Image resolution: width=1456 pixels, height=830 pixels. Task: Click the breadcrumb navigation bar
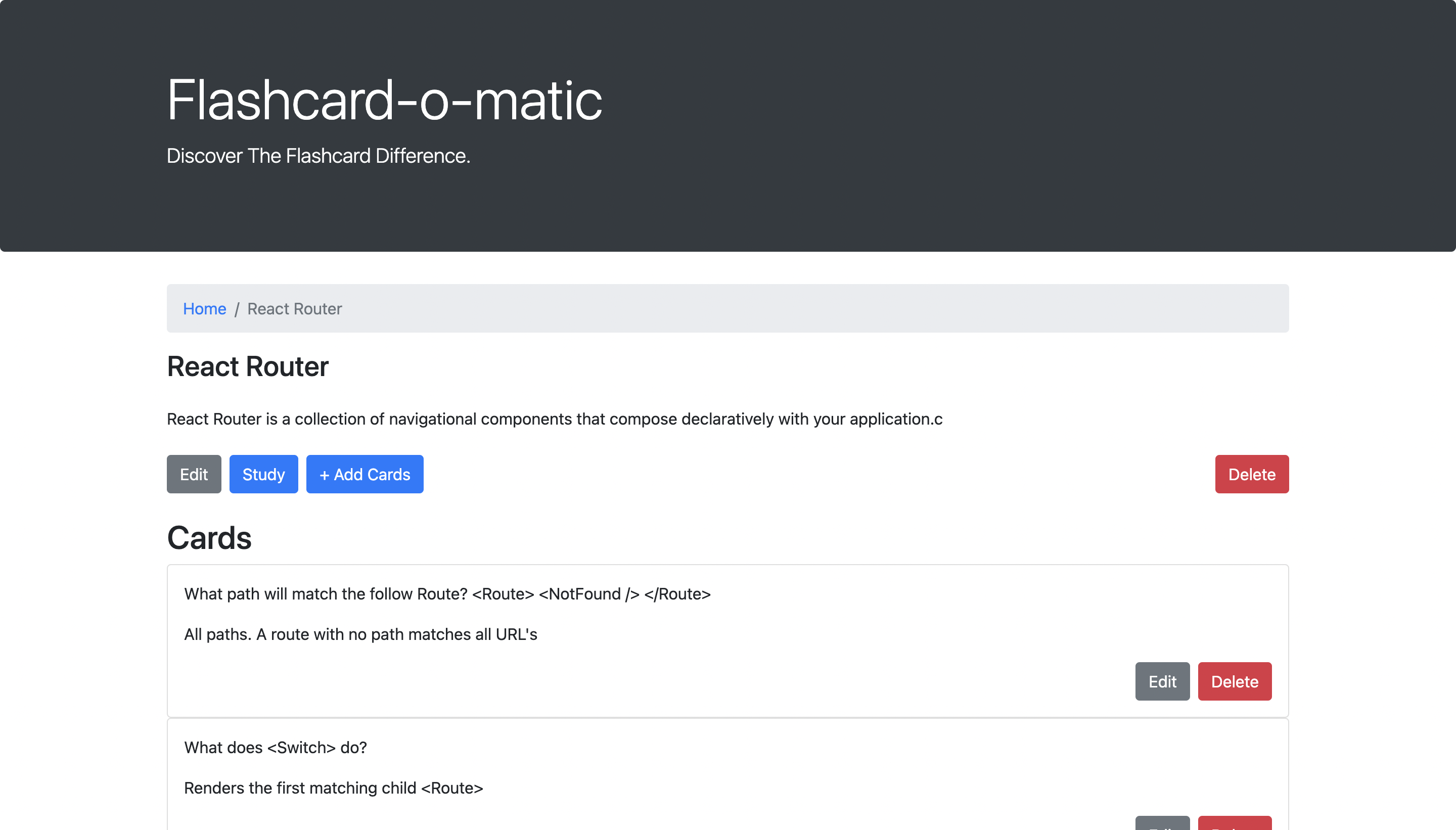pyautogui.click(x=727, y=308)
